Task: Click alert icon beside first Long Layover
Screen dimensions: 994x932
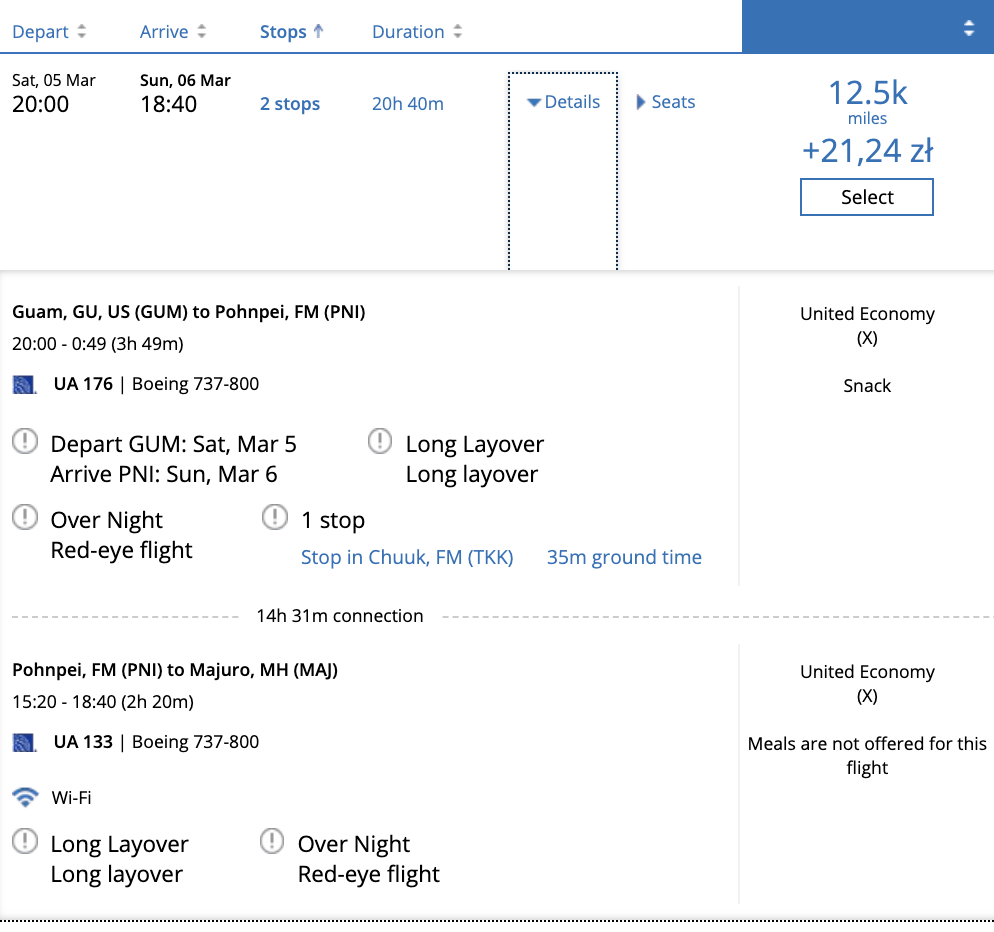Action: [380, 441]
